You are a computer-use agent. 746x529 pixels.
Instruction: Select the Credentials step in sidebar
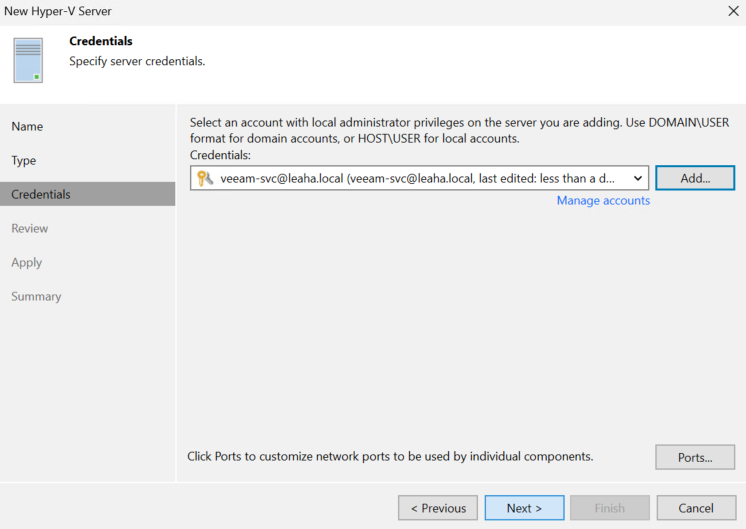[88, 194]
